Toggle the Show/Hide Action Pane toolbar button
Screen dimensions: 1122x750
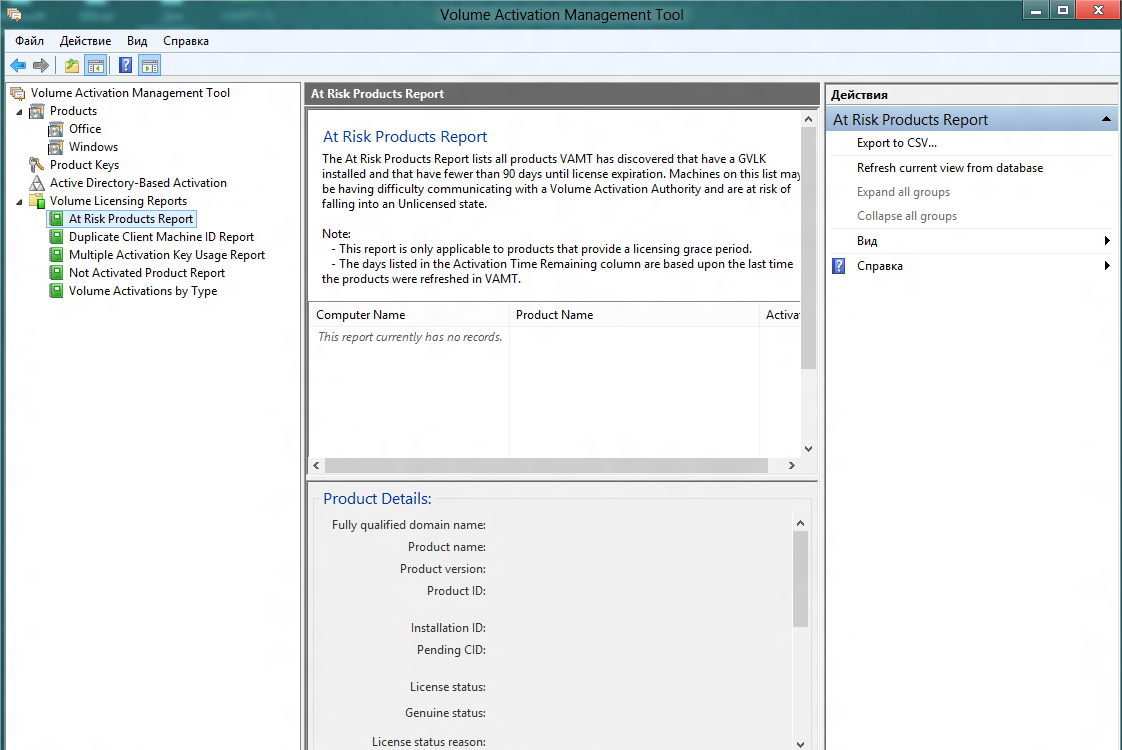tap(150, 66)
